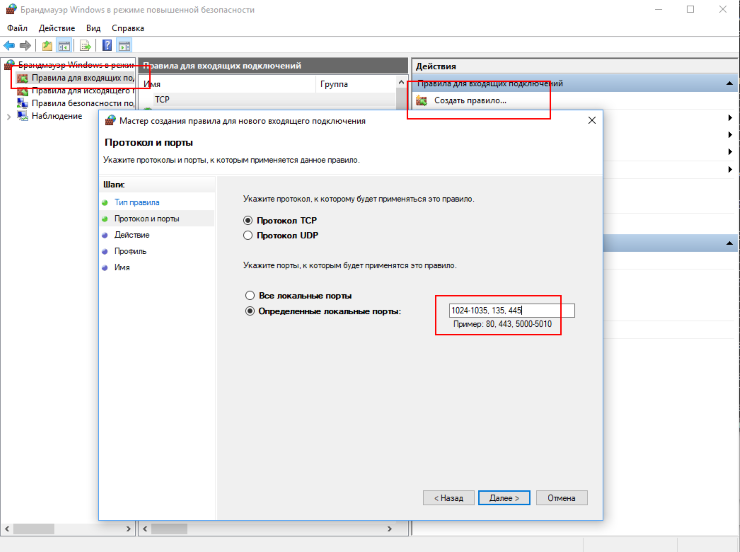Click the wizard title bar firewall icon
Image resolution: width=740 pixels, height=552 pixels.
110,120
